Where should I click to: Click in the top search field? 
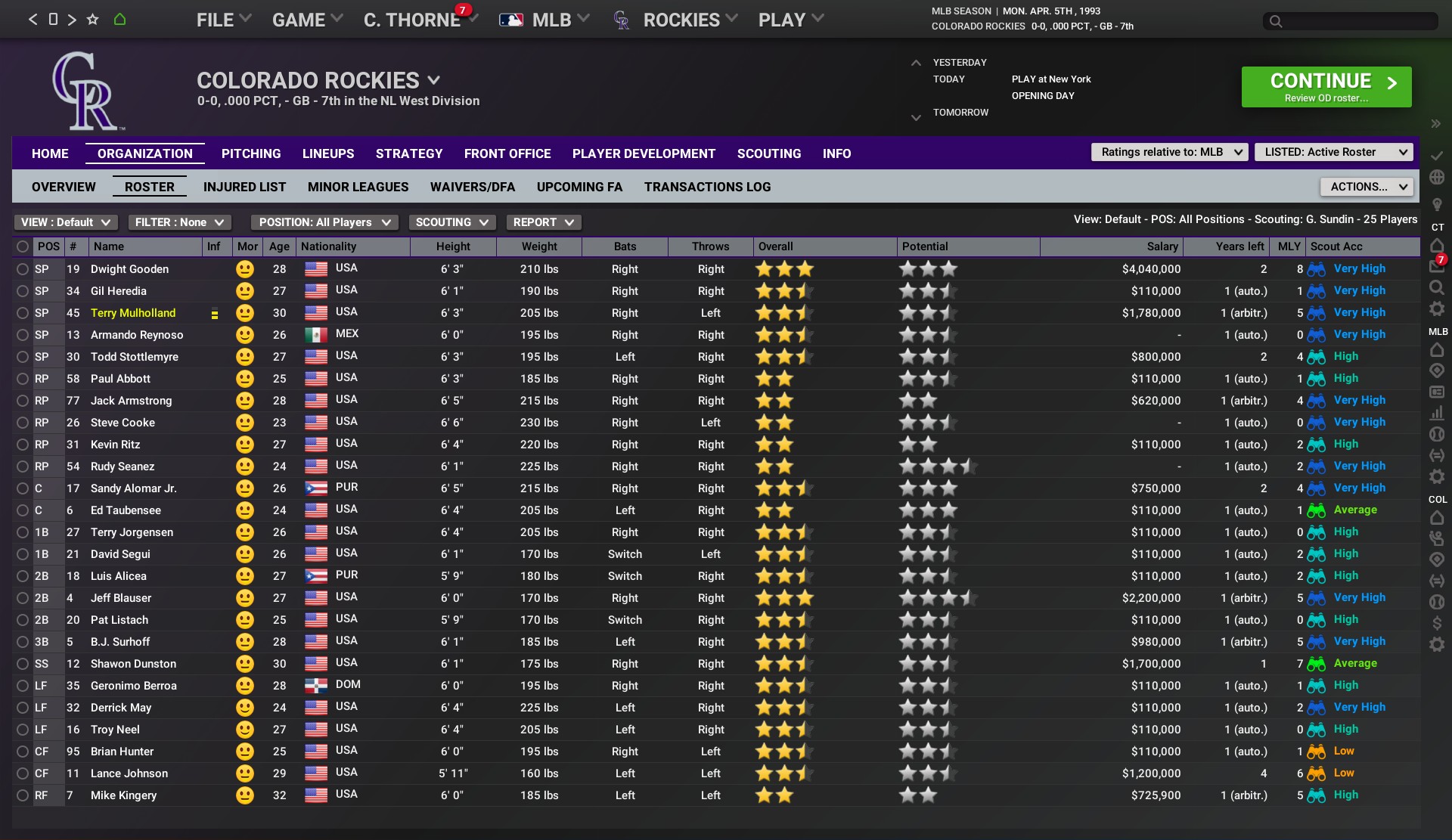point(1351,21)
